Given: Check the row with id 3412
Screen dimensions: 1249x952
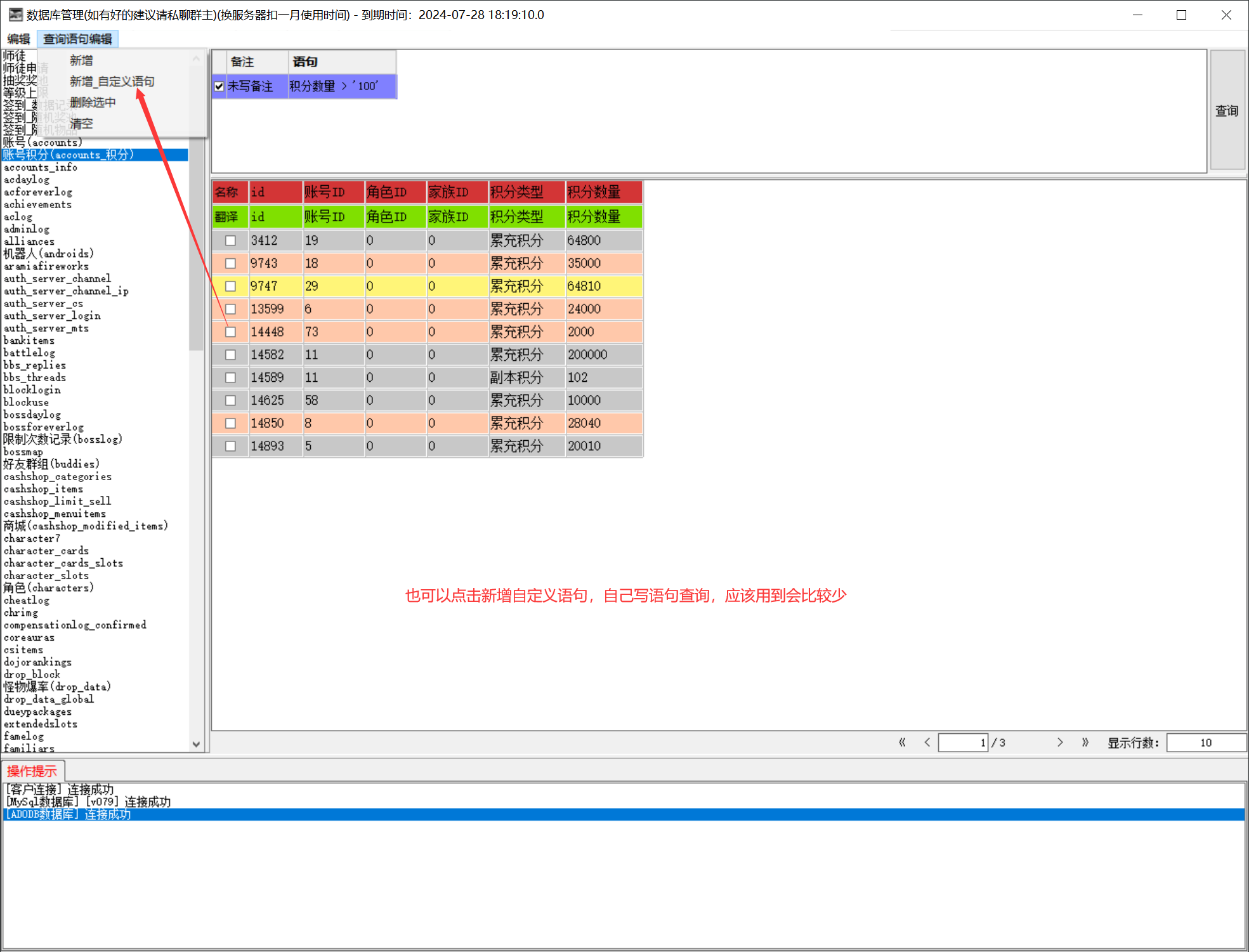Looking at the screenshot, I should pos(230,241).
